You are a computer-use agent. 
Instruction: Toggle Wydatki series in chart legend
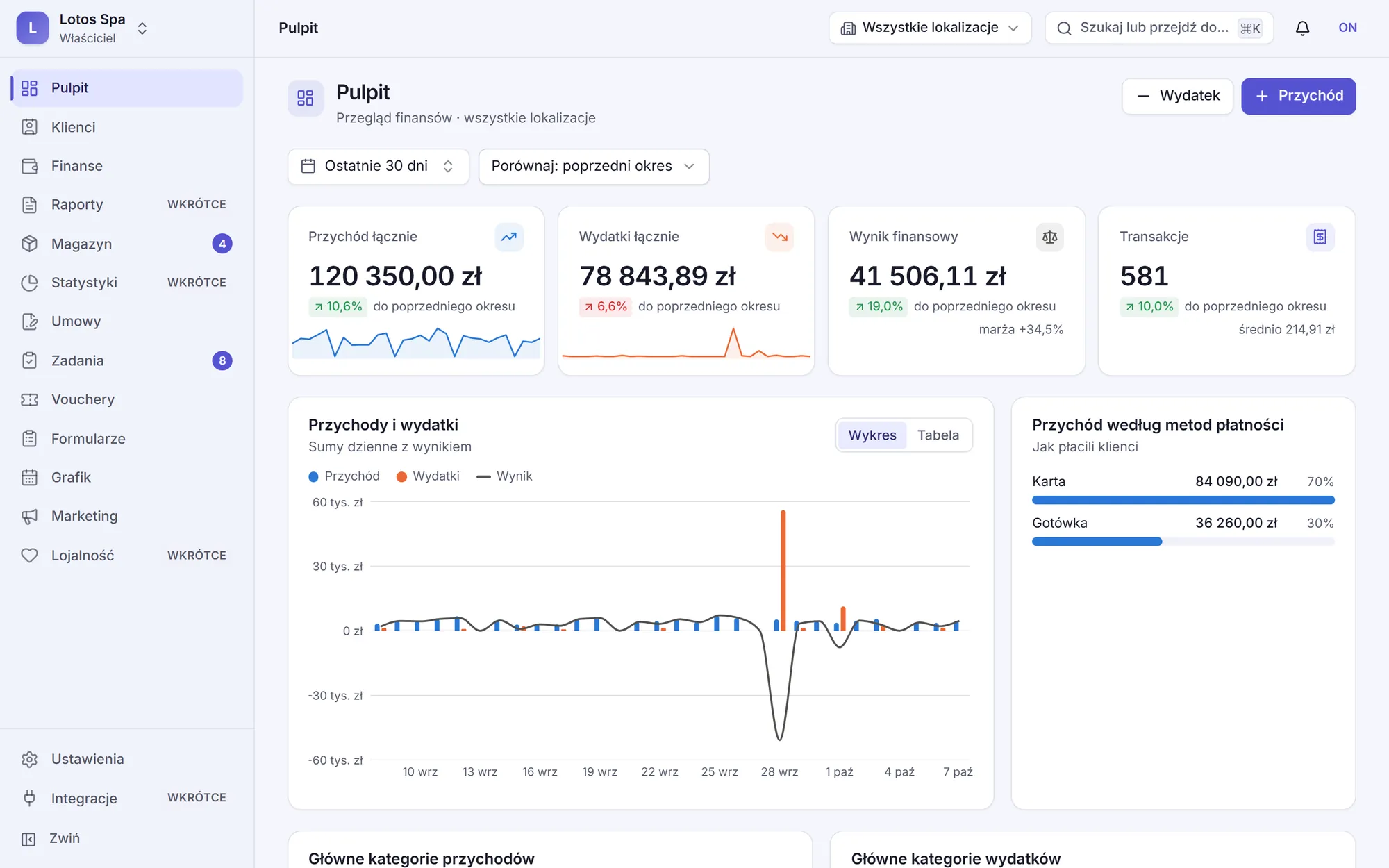click(x=428, y=476)
